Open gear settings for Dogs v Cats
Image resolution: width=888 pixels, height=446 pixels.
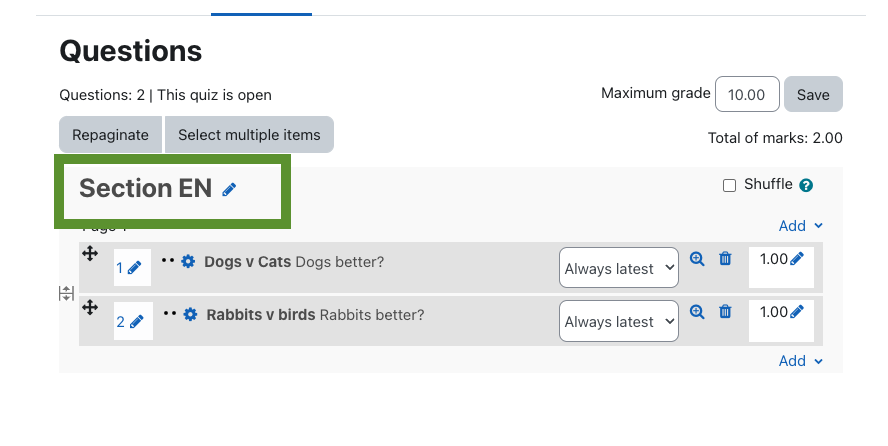[188, 261]
